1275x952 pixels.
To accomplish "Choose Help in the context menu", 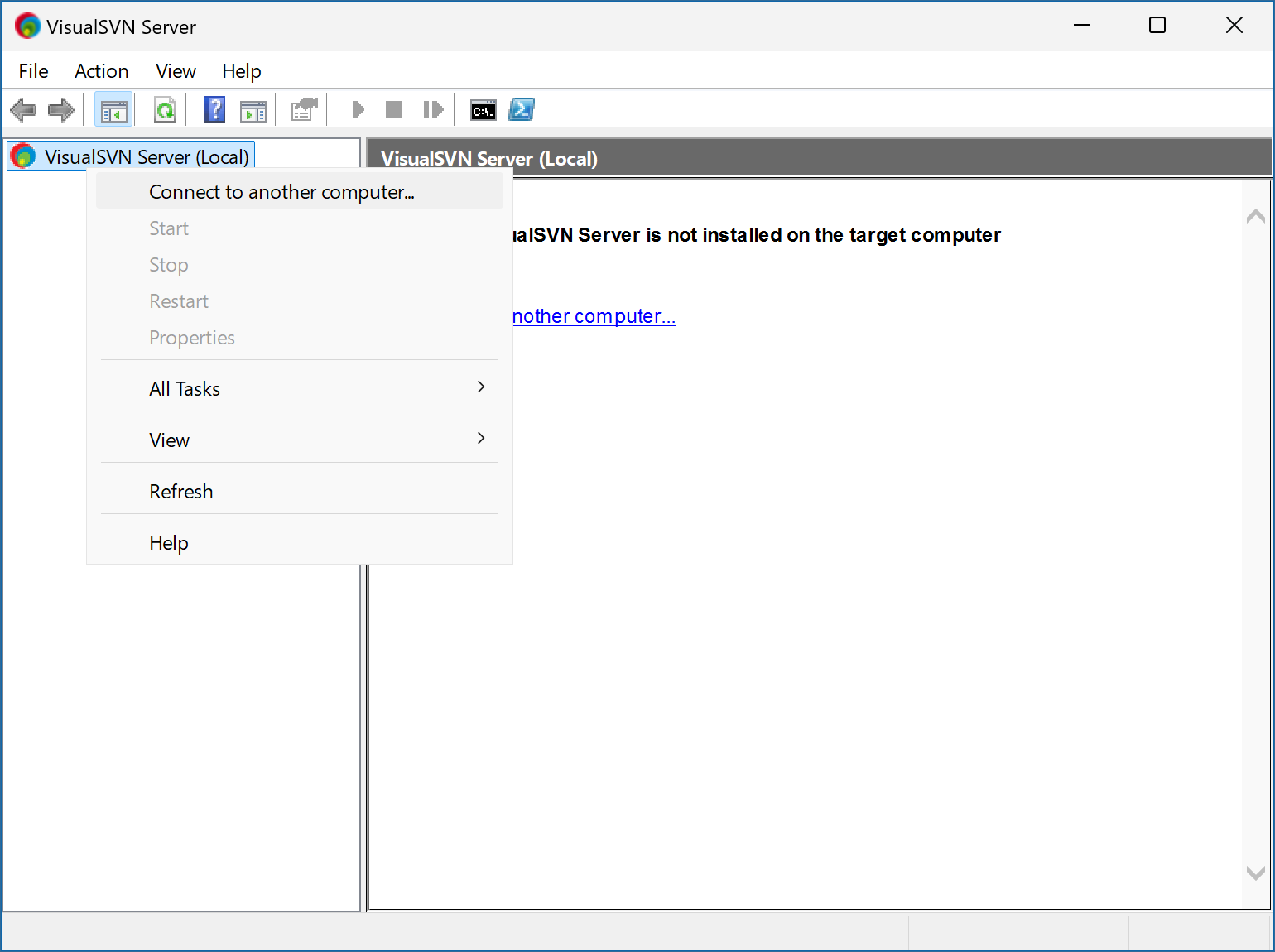I will tap(300, 543).
